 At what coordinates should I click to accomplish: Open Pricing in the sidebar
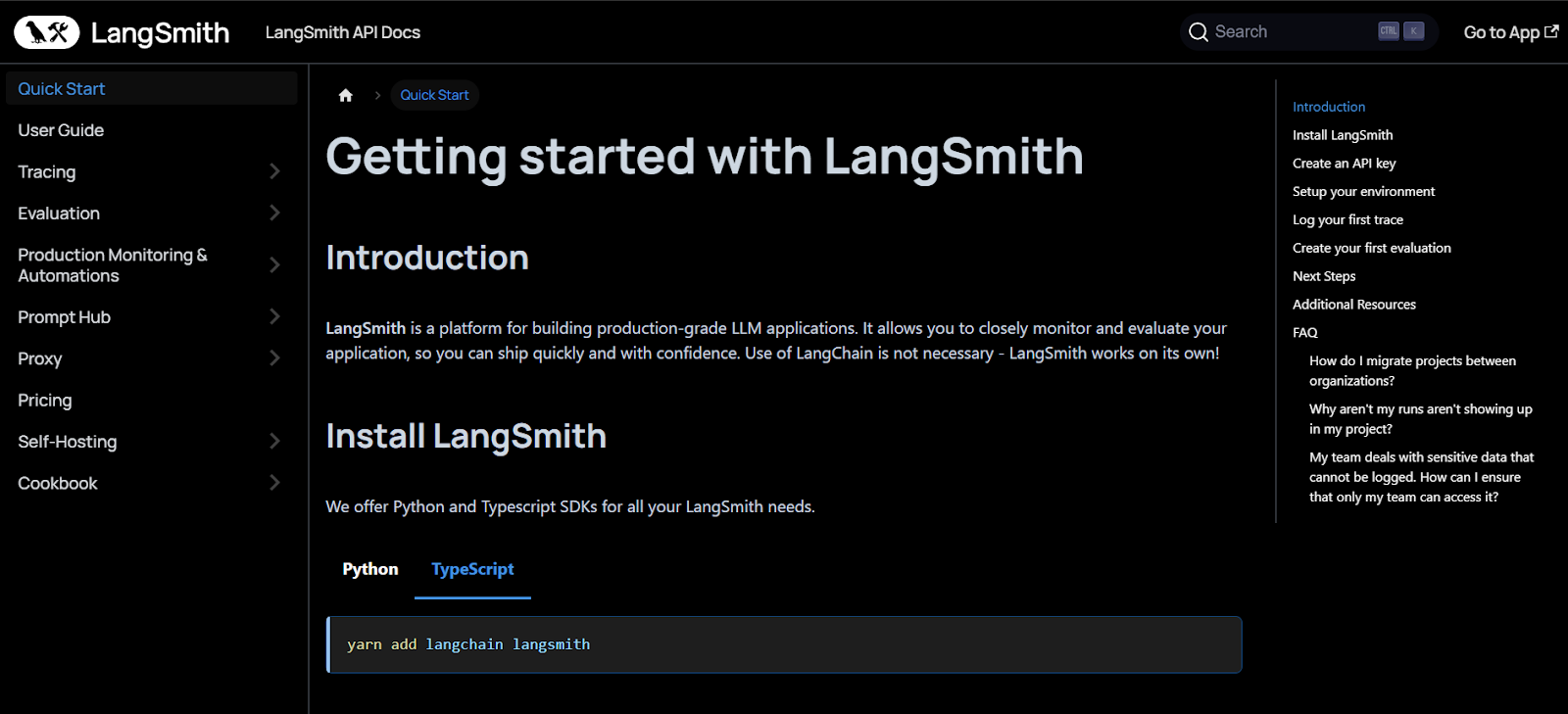[x=45, y=400]
